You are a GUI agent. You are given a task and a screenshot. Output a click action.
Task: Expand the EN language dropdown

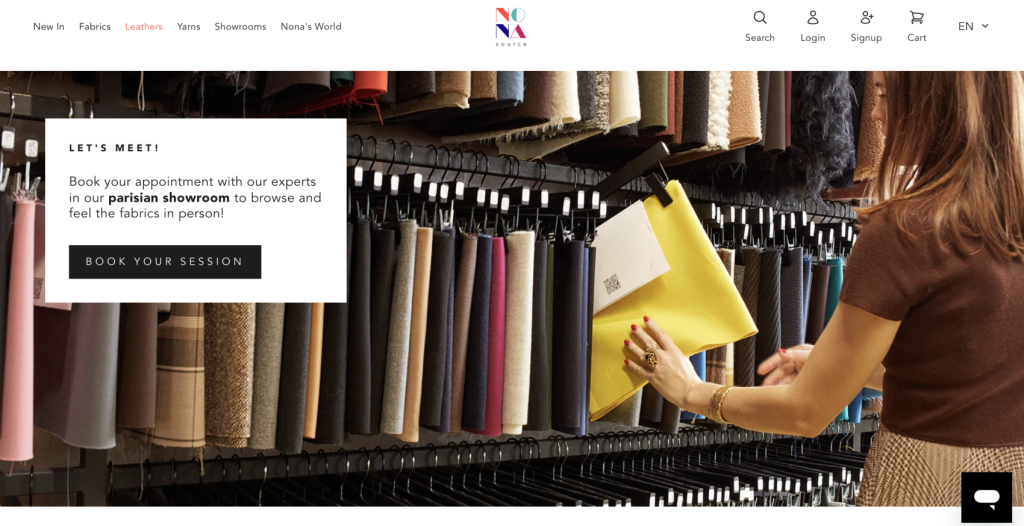pos(973,26)
